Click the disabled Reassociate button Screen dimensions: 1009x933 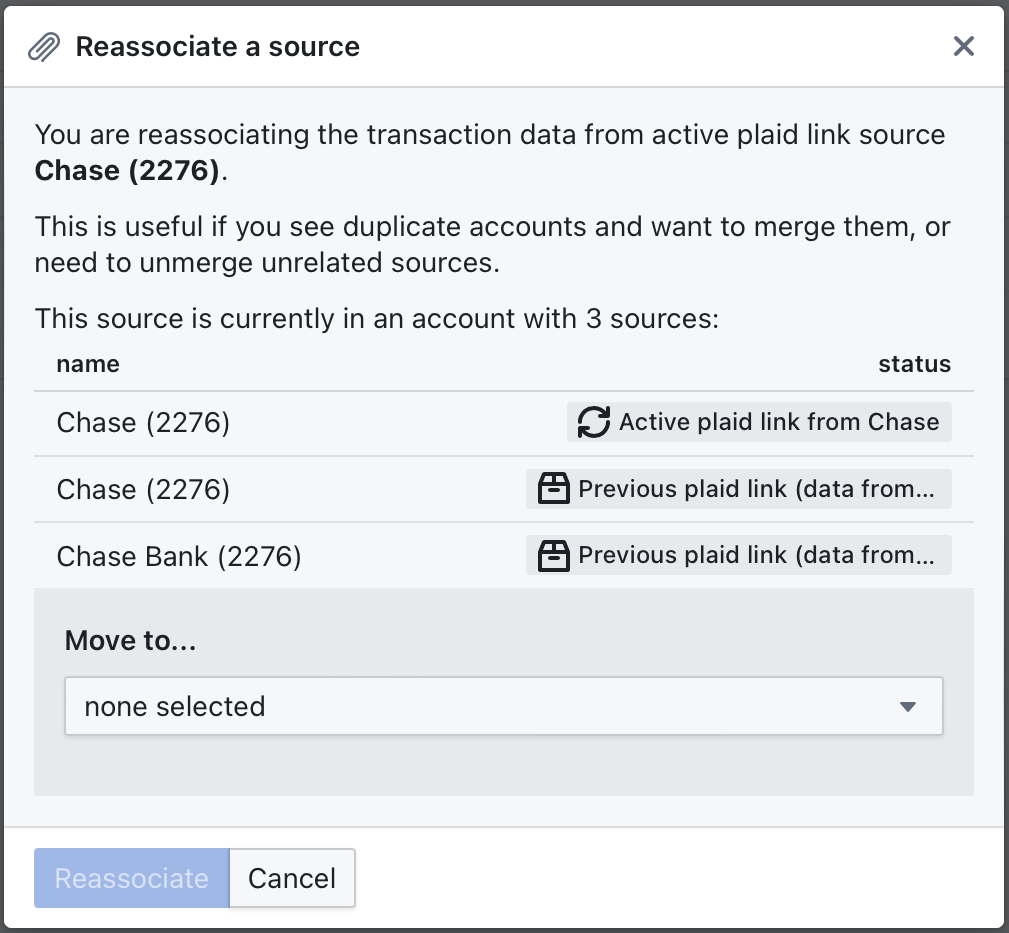[131, 878]
